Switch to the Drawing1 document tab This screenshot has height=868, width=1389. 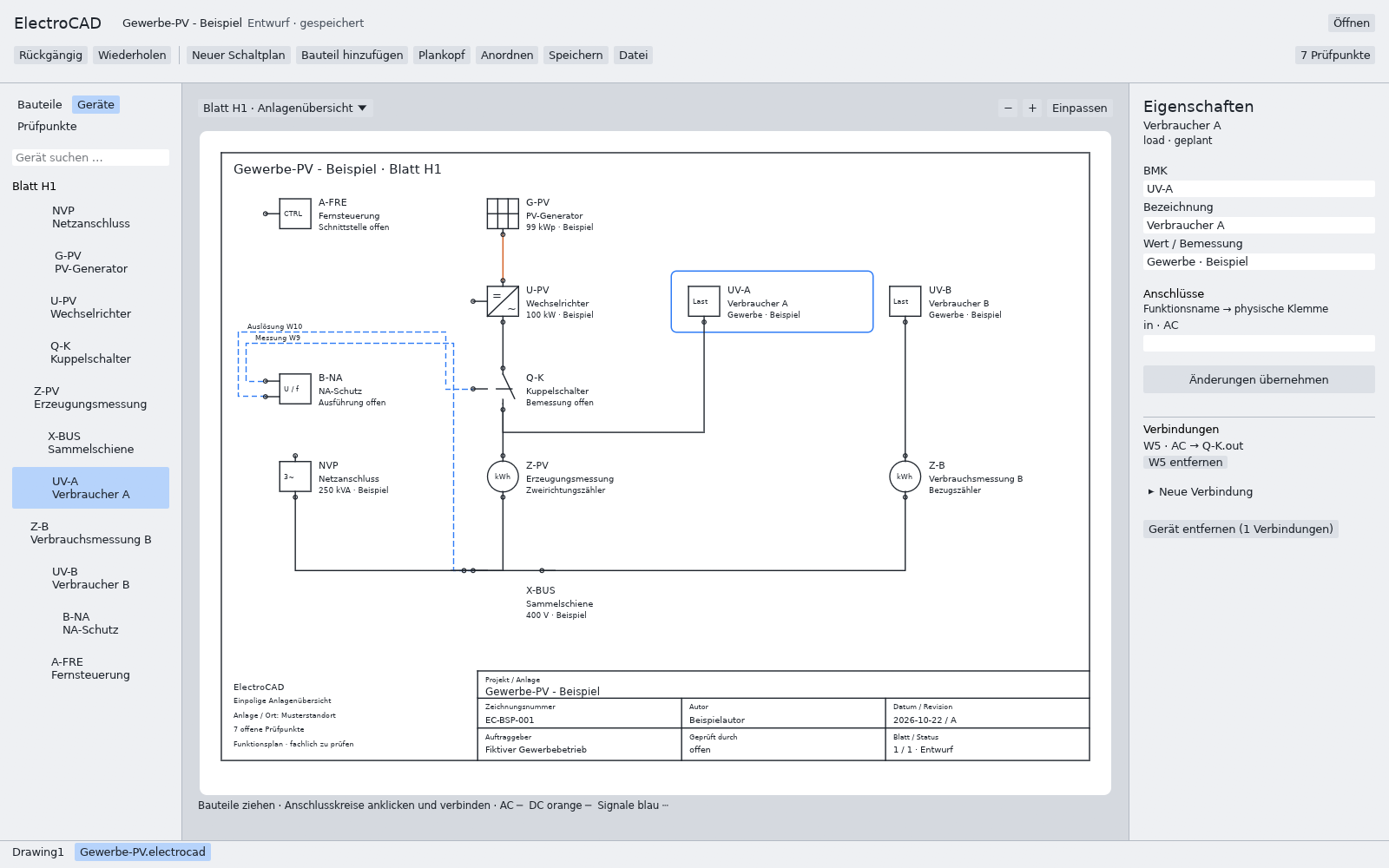click(38, 852)
